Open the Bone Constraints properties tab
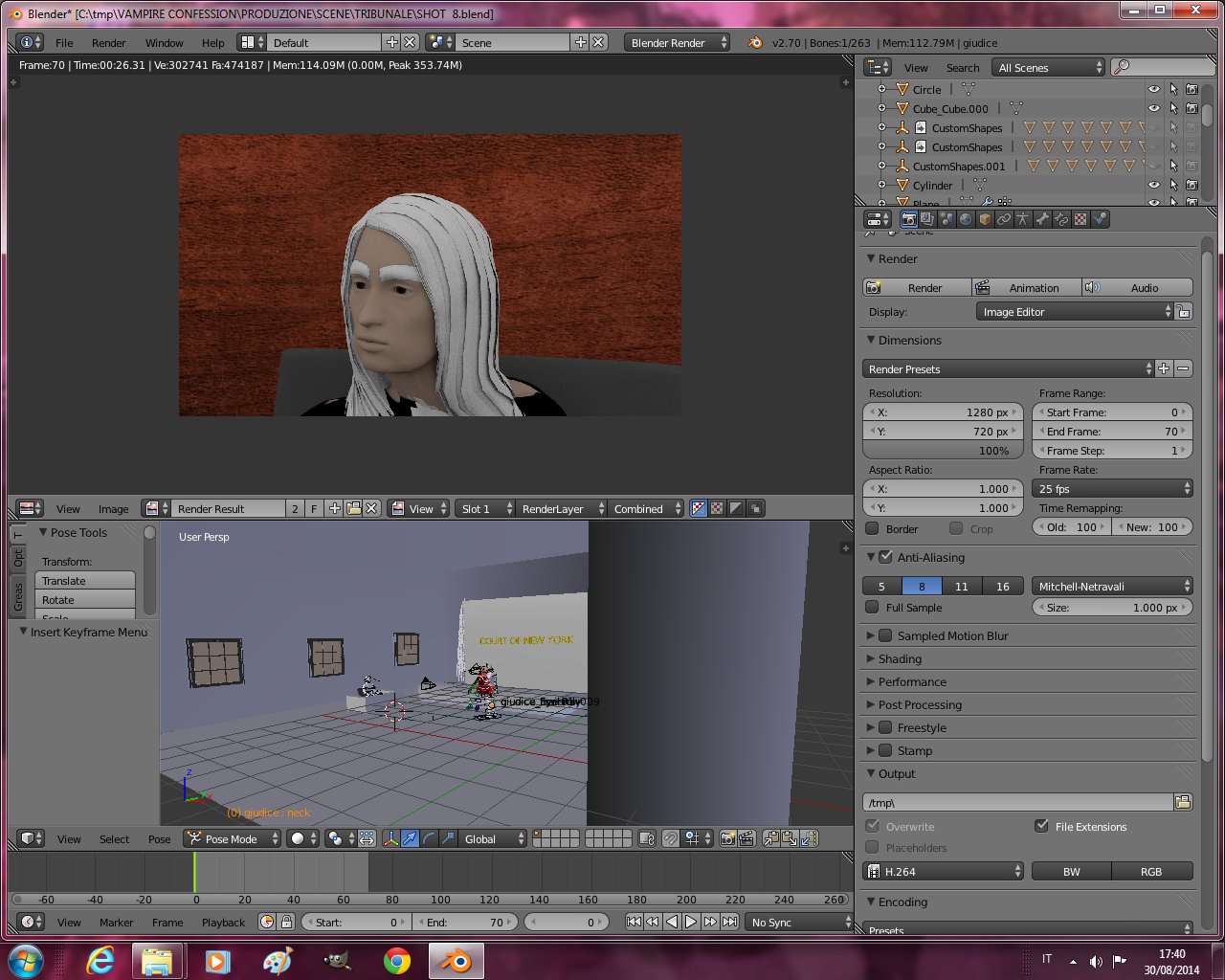The height and width of the screenshot is (980, 1225). tap(1061, 219)
